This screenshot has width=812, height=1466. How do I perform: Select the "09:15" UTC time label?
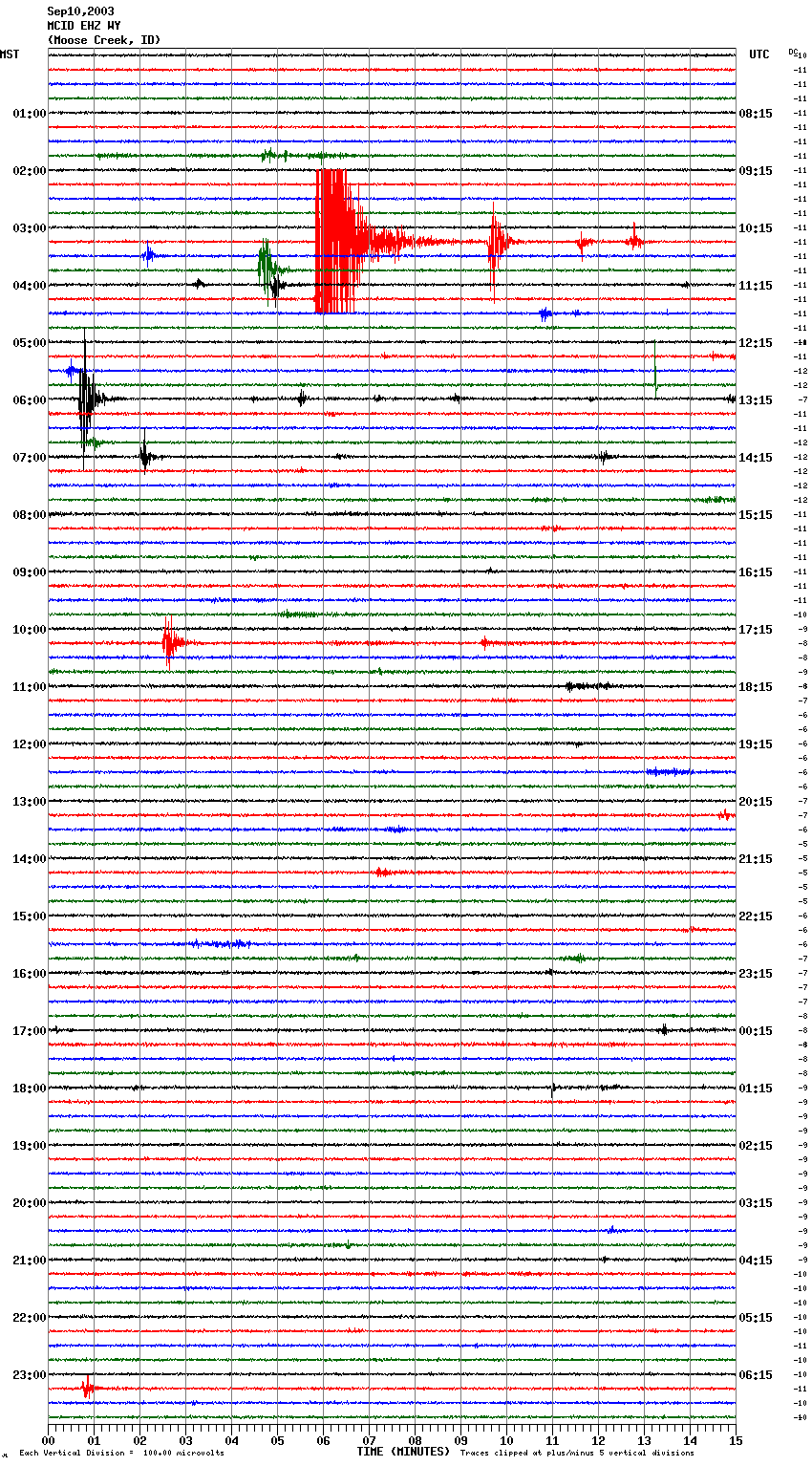pos(756,171)
